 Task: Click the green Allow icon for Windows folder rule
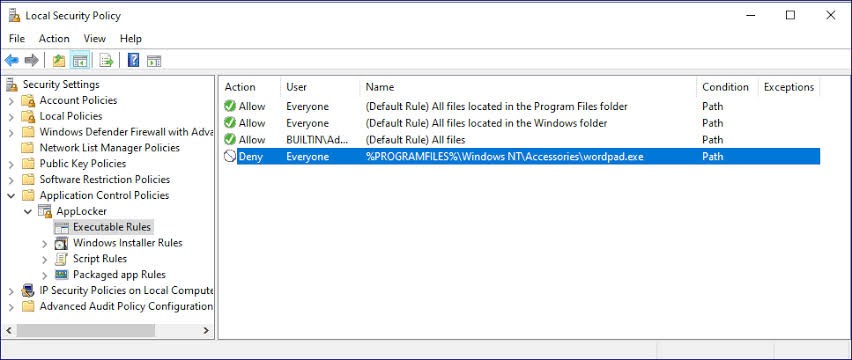230,123
